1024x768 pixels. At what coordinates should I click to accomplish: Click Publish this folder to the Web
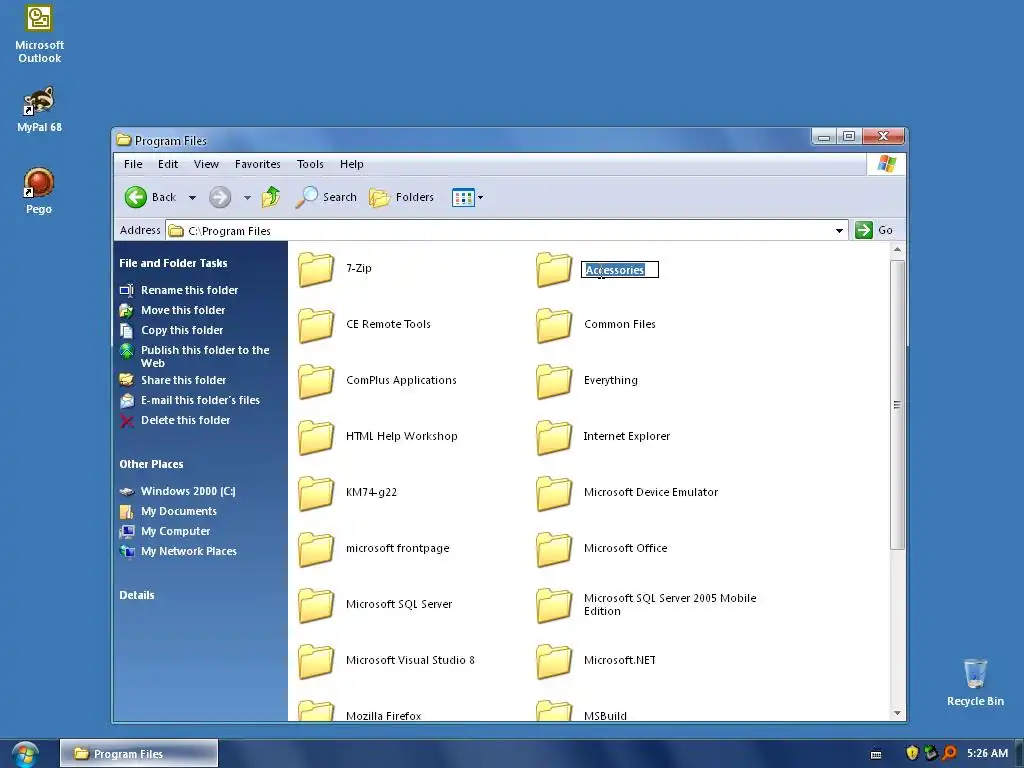(205, 357)
